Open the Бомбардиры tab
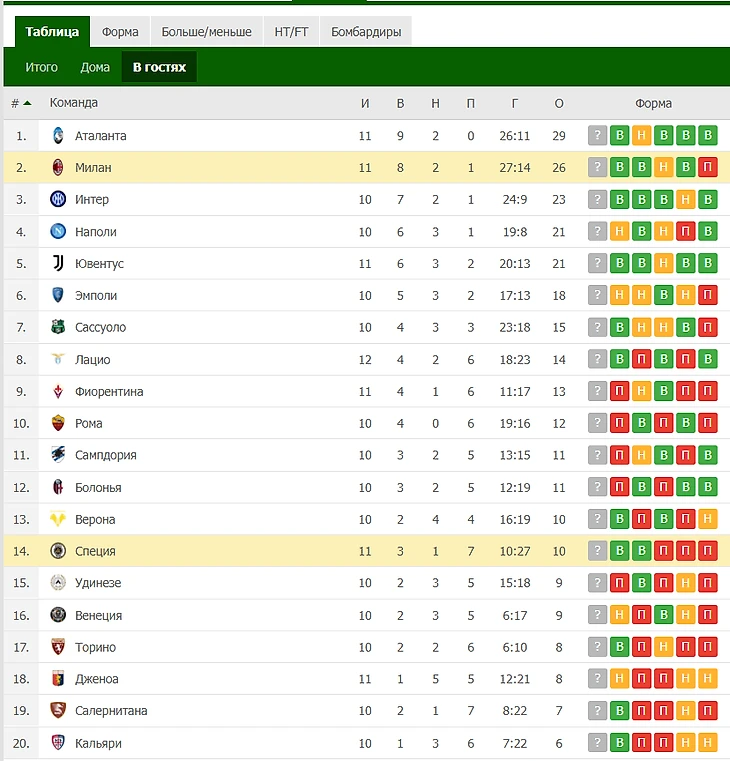This screenshot has height=761, width=730. (366, 32)
